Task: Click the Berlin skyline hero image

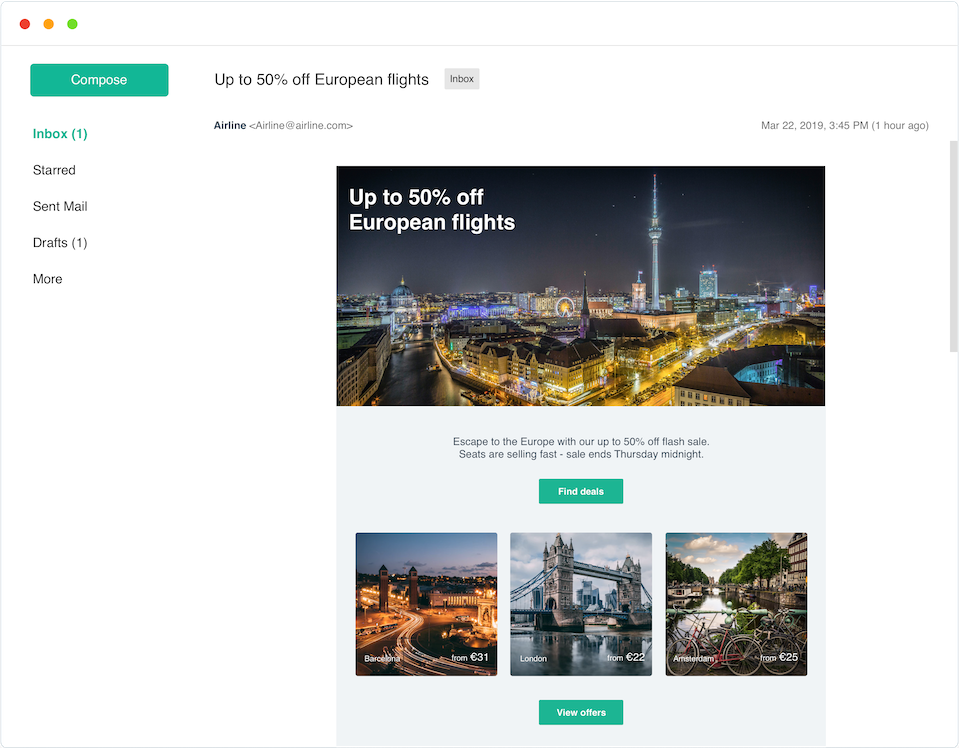Action: [580, 286]
